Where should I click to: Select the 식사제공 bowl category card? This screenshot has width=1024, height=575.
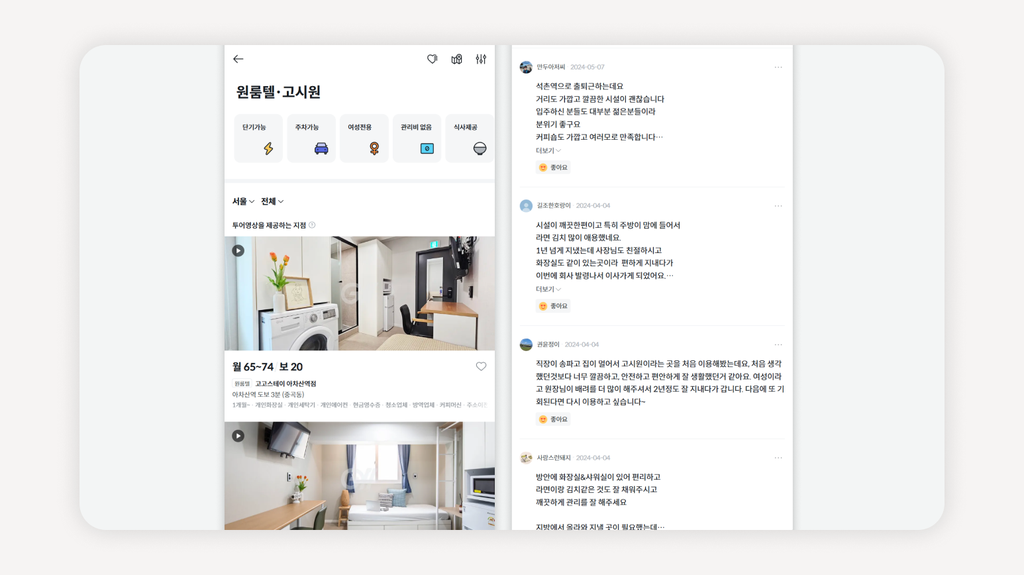[470, 138]
